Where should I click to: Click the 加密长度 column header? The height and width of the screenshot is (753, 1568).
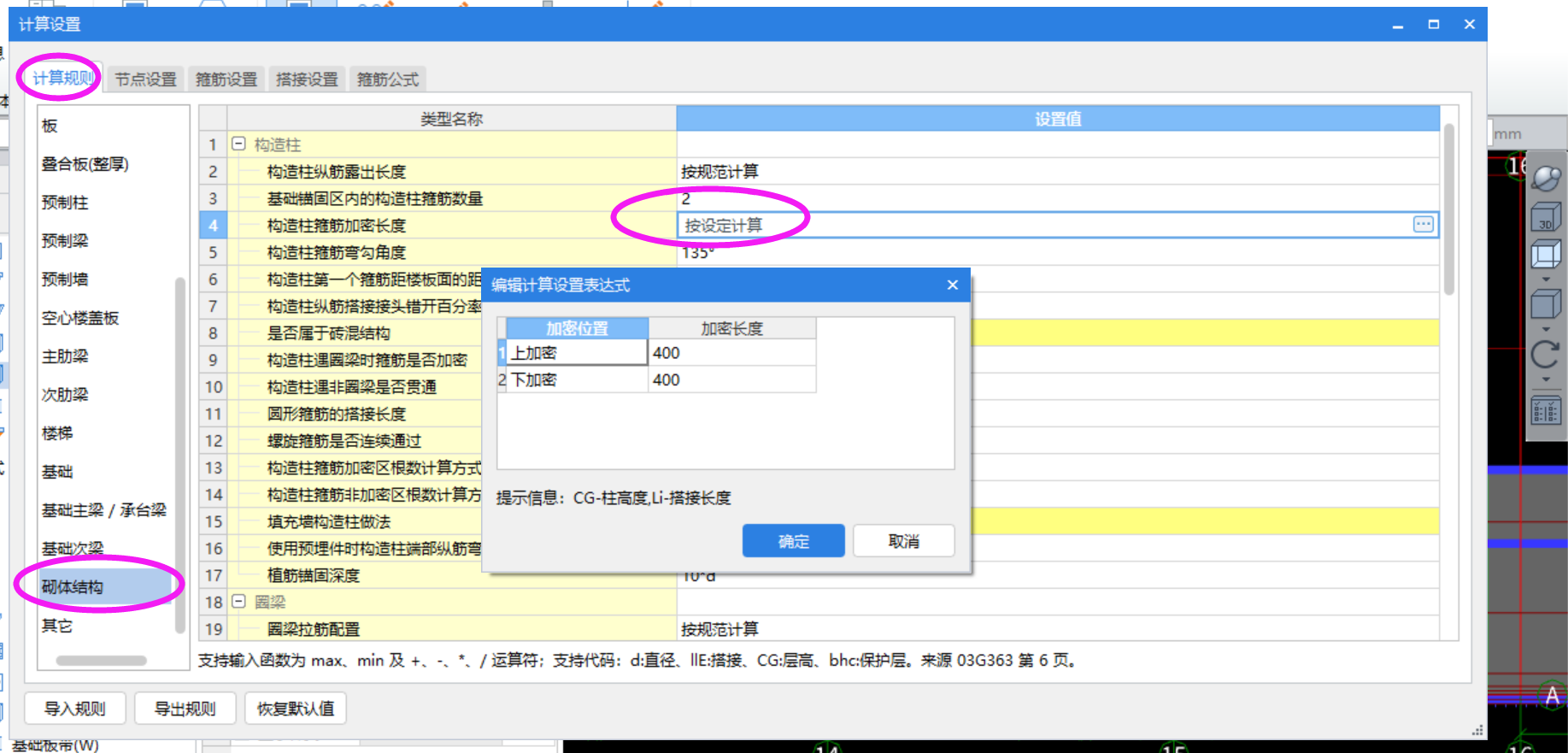(732, 328)
